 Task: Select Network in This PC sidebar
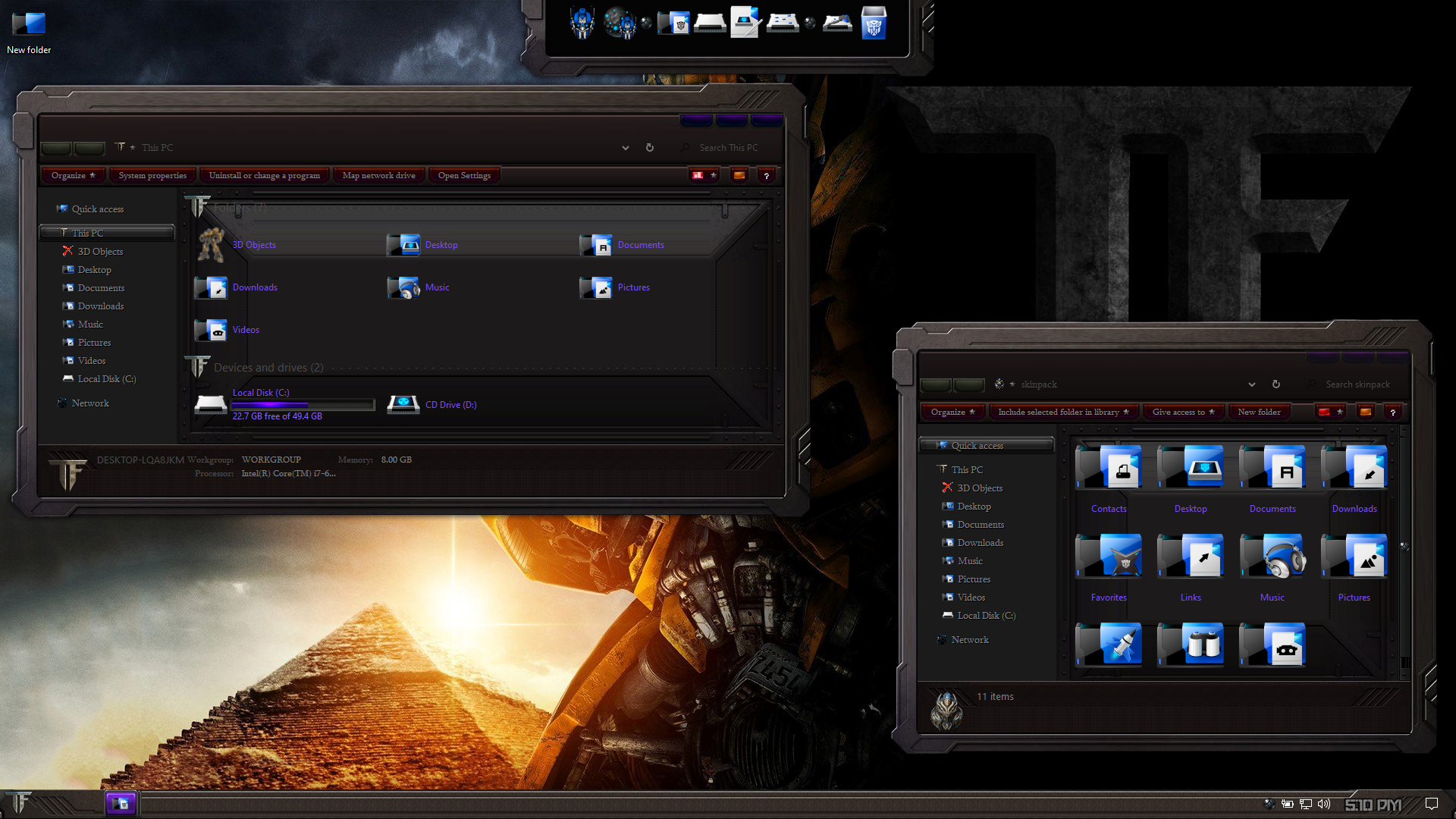[x=90, y=403]
